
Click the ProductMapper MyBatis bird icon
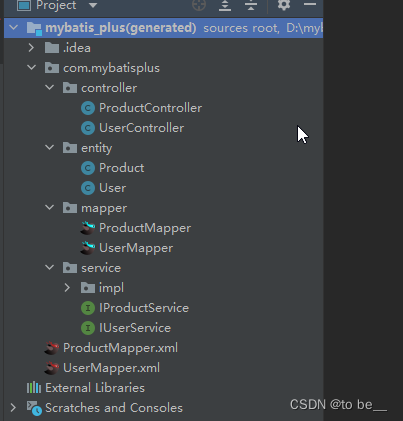pos(88,228)
